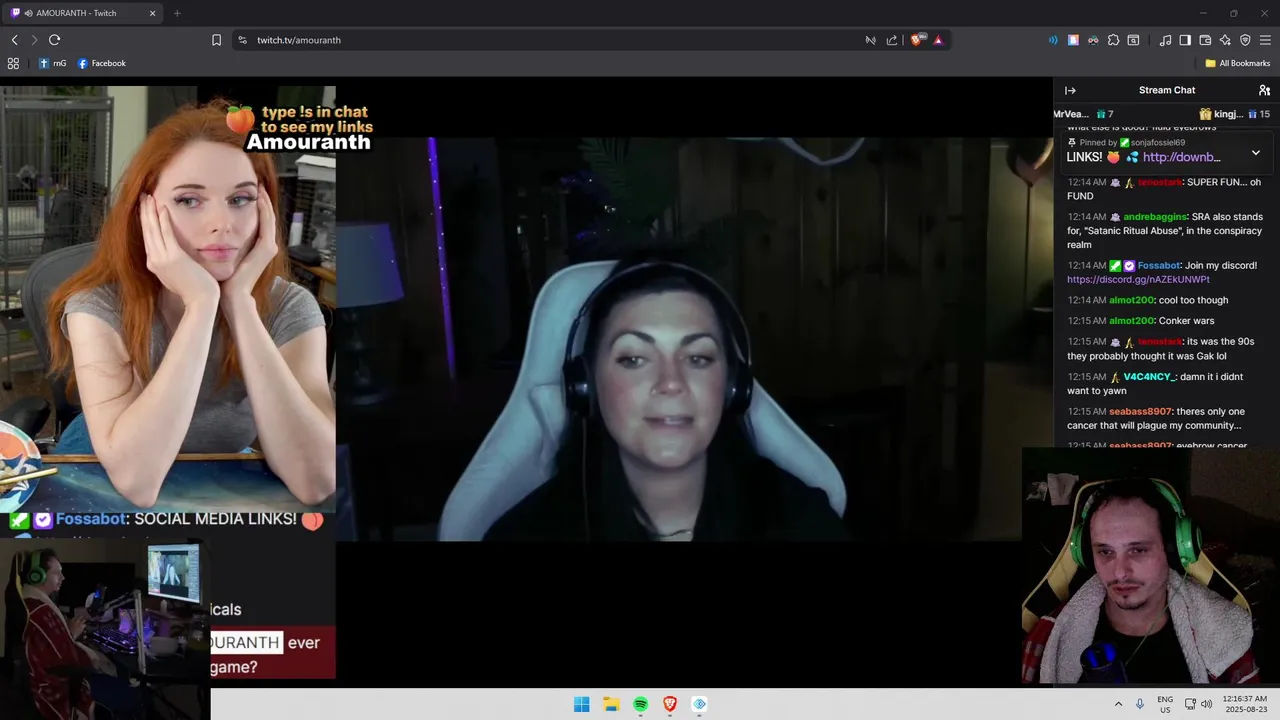Toggle the microphone tray icon
This screenshot has width=1280, height=720.
[x=1140, y=704]
